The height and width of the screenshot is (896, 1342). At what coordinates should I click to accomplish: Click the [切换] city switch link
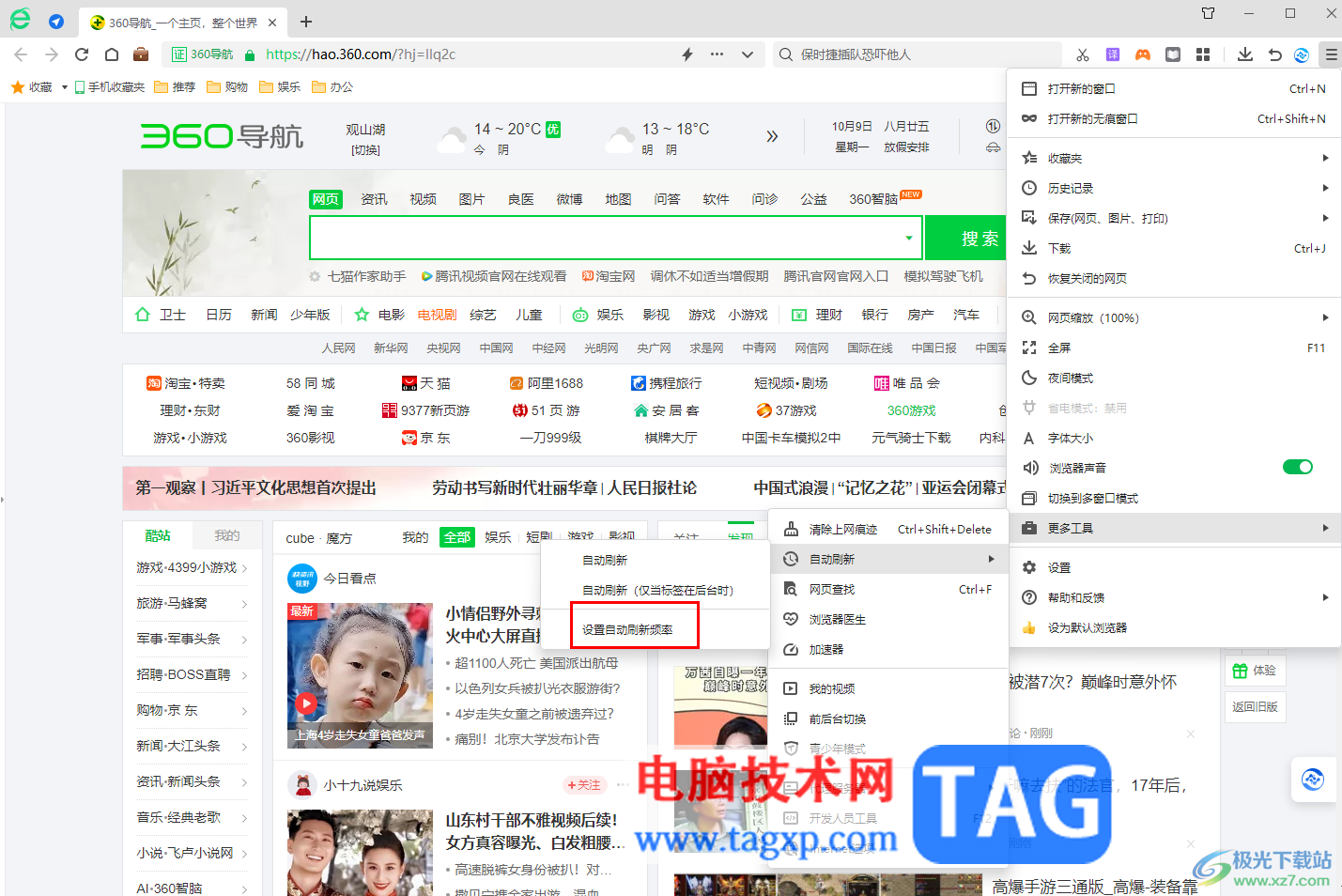click(365, 150)
